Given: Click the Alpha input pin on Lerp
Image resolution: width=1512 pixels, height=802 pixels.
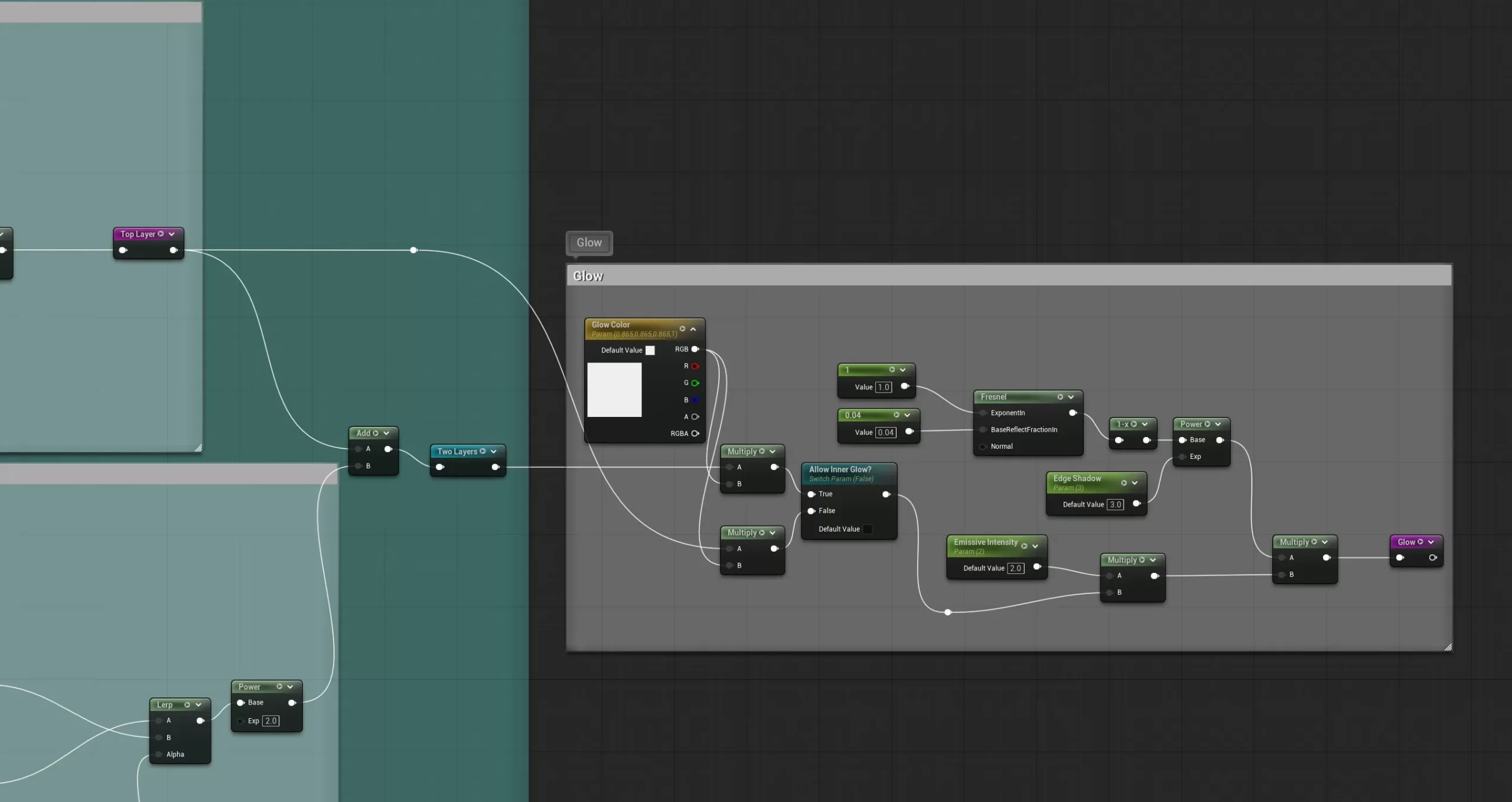Looking at the screenshot, I should 158,754.
